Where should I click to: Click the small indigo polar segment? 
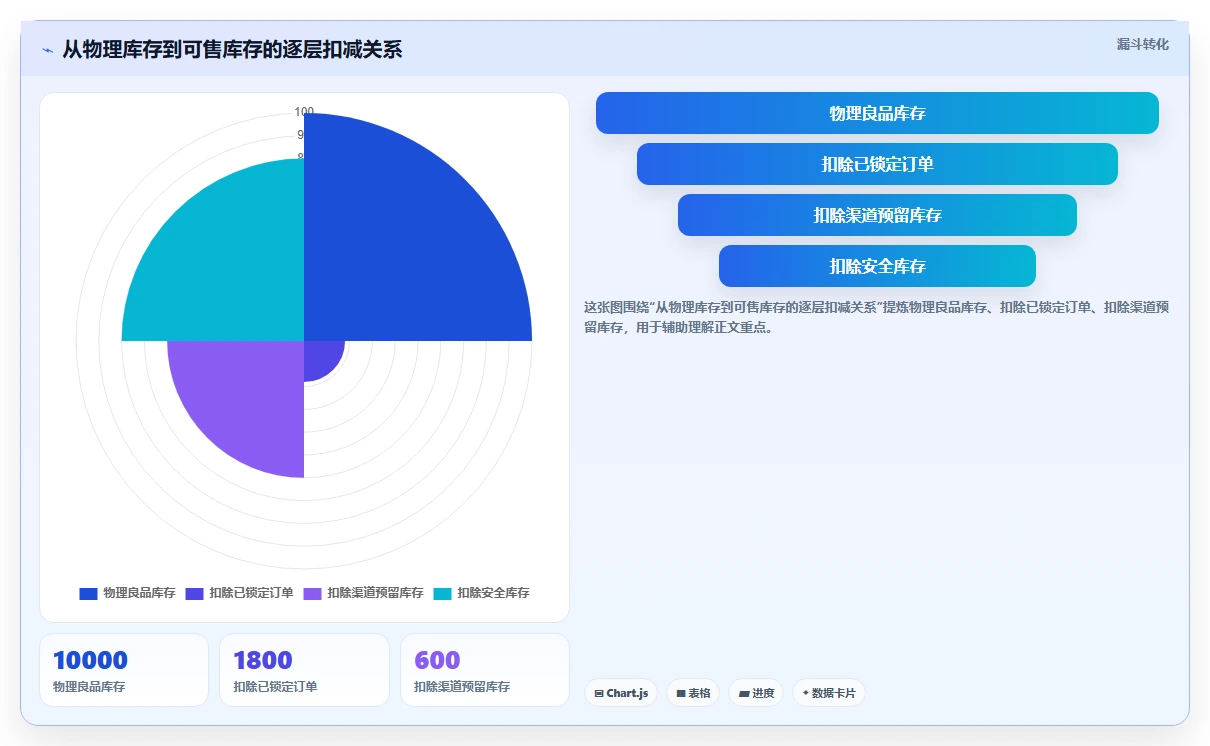click(320, 357)
